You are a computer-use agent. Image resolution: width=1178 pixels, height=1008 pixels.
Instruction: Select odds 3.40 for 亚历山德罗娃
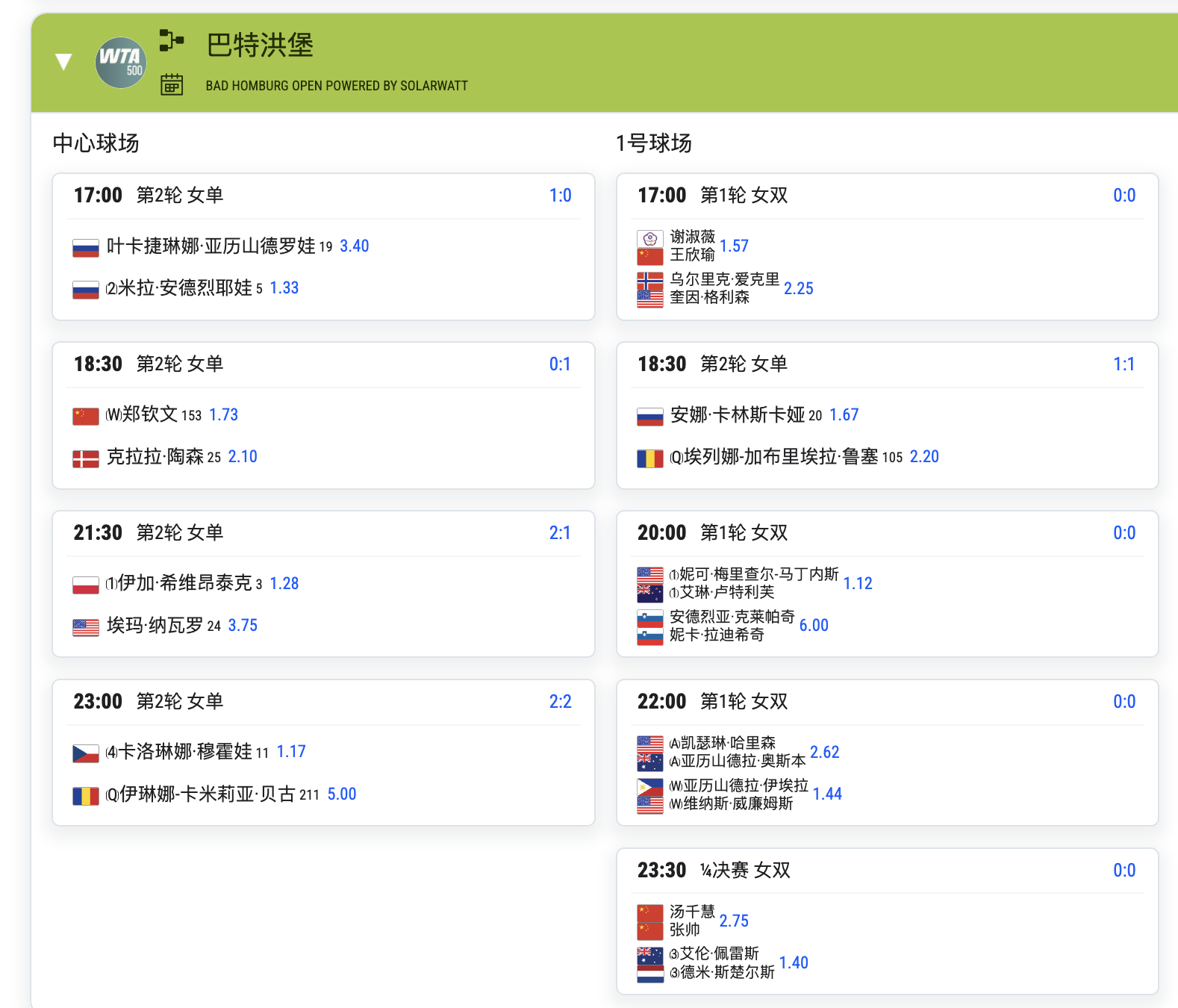point(355,246)
